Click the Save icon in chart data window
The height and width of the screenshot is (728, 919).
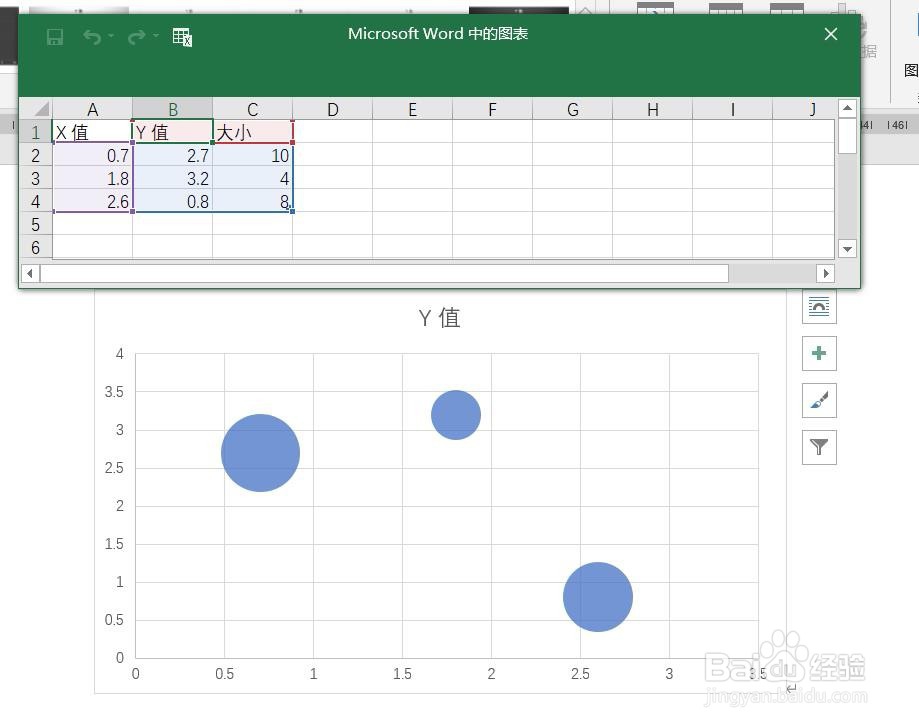click(55, 37)
